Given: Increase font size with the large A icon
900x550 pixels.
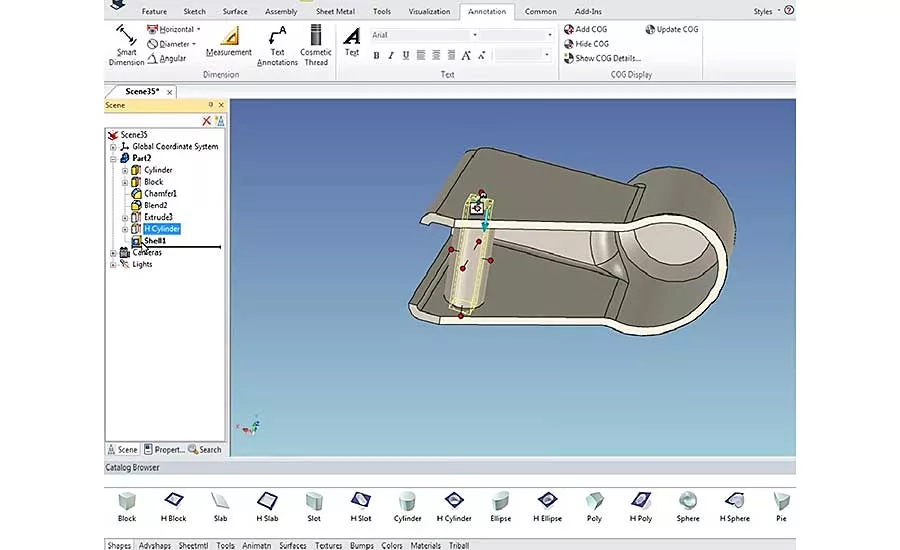Looking at the screenshot, I should coord(466,55).
